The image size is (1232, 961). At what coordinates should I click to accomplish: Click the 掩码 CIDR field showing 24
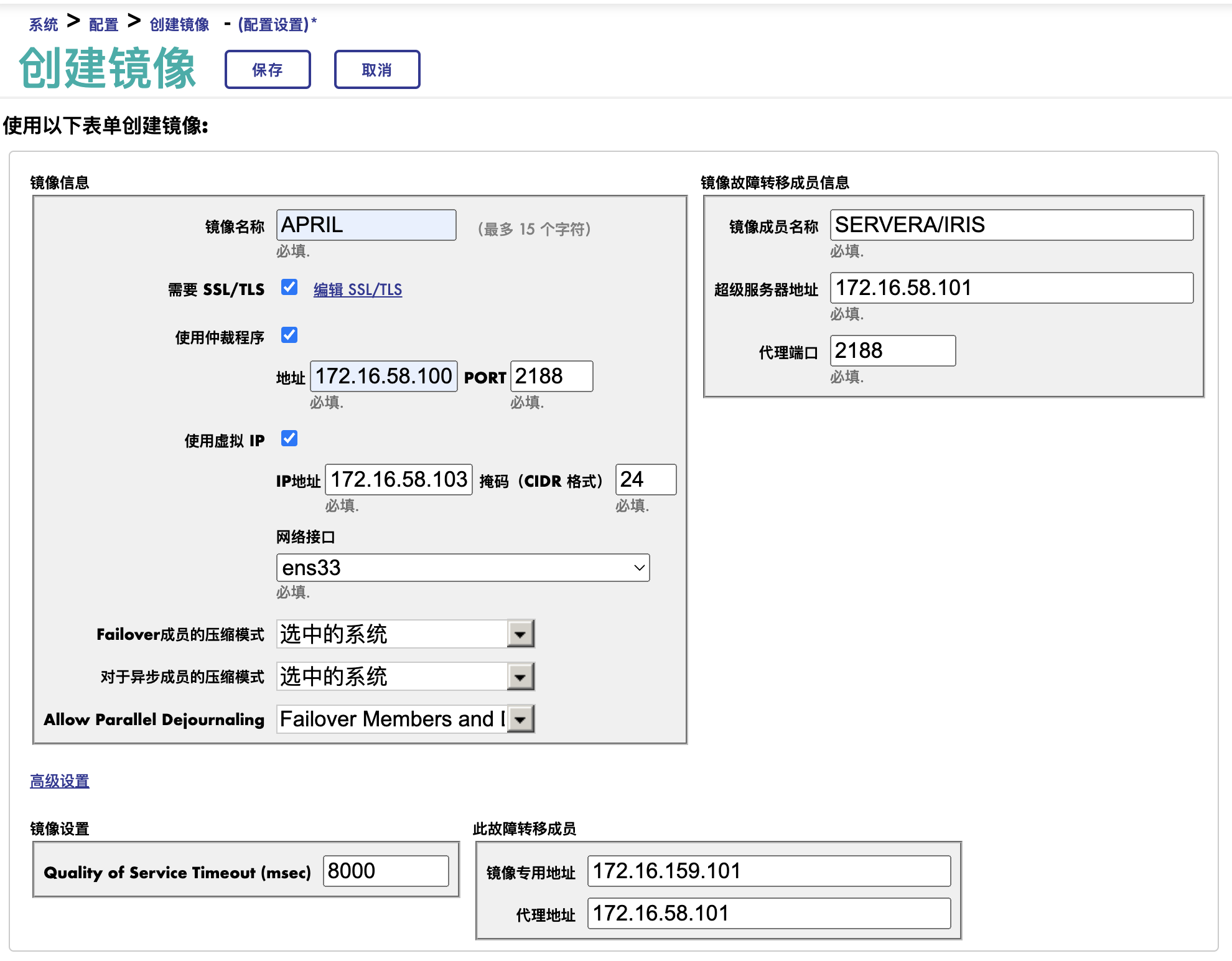click(645, 479)
